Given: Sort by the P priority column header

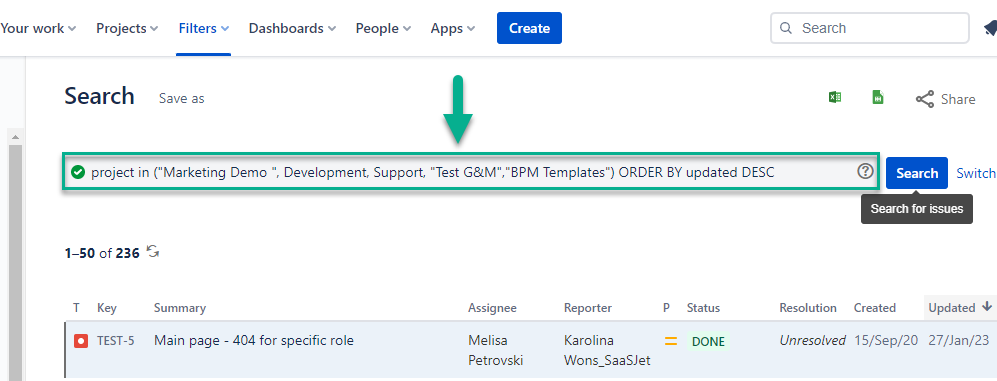Looking at the screenshot, I should (666, 308).
